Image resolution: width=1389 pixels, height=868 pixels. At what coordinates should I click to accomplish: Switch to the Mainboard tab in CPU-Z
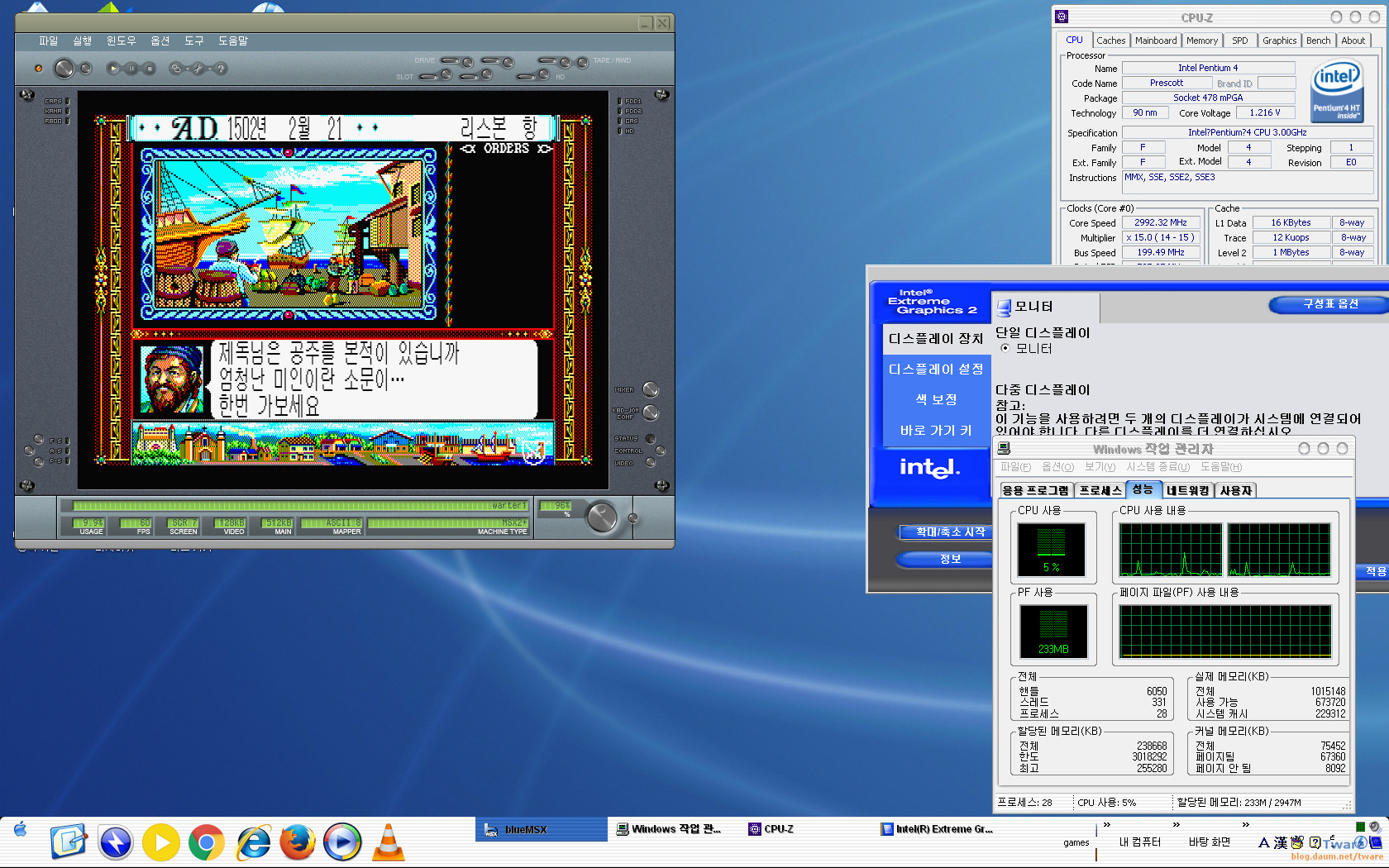[1155, 41]
